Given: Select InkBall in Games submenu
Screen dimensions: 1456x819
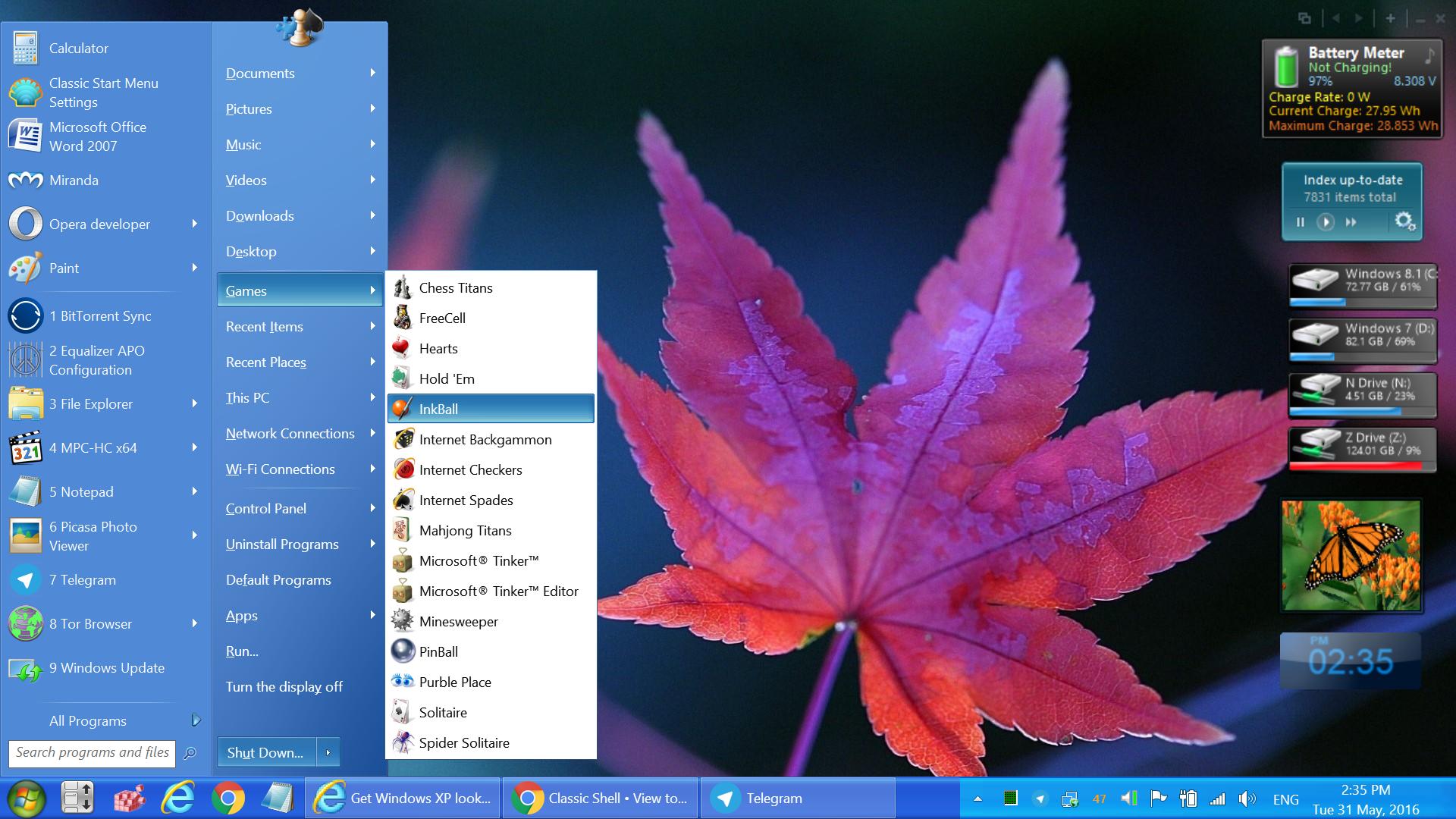Looking at the screenshot, I should click(438, 409).
